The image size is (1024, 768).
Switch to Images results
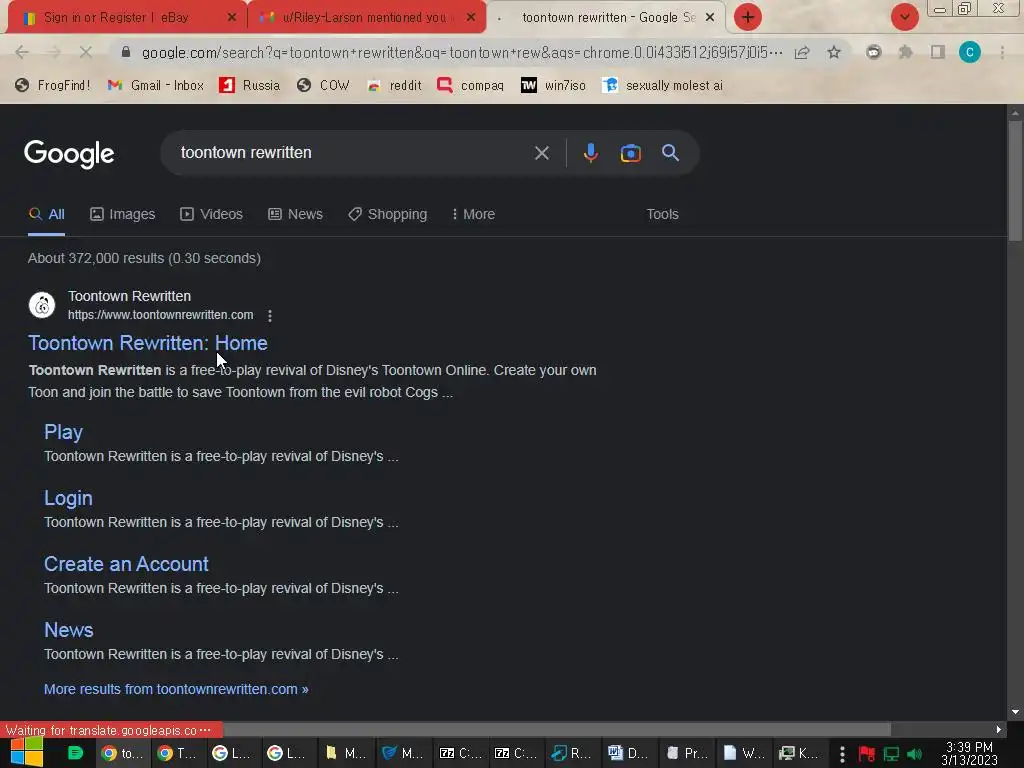click(123, 214)
